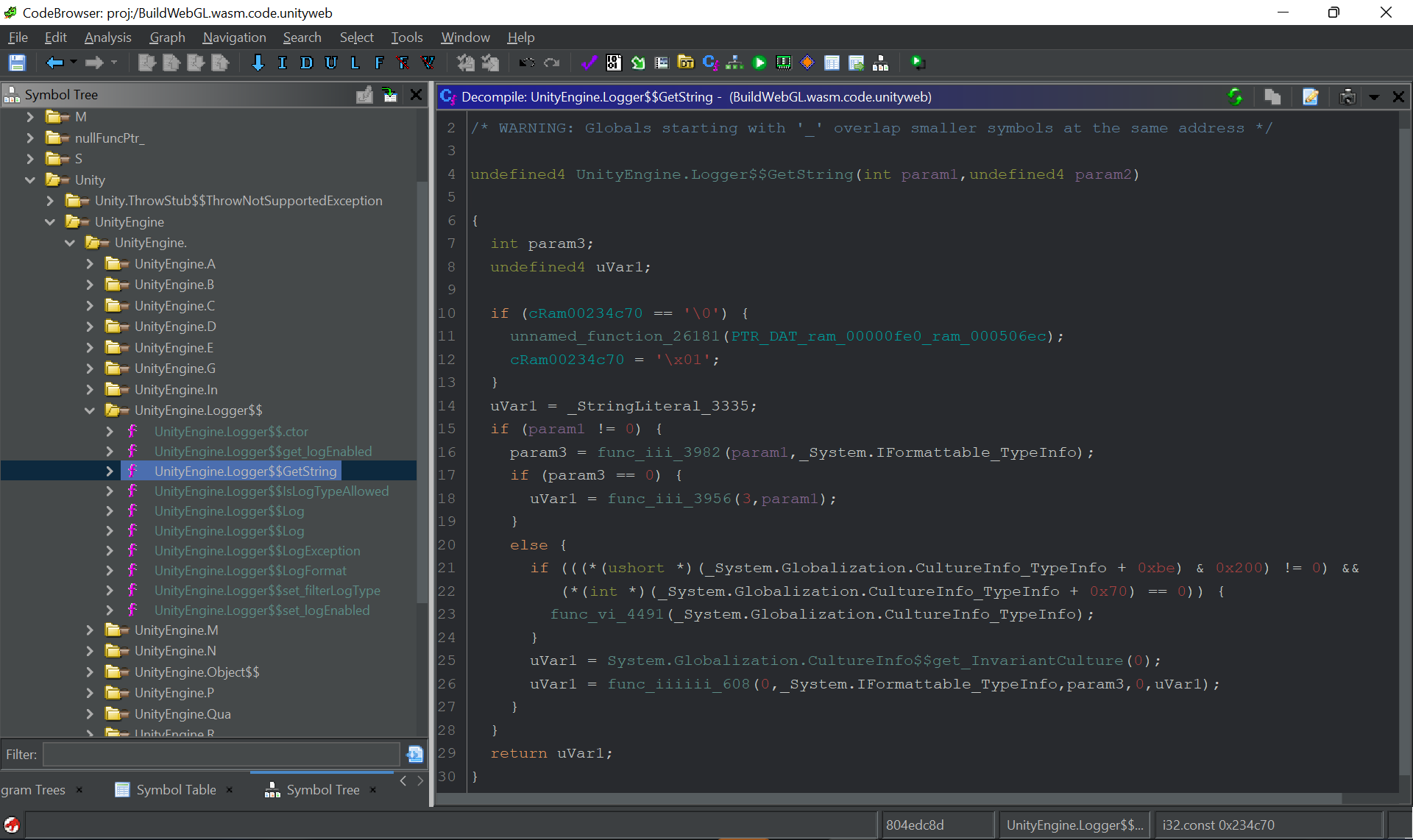The width and height of the screenshot is (1413, 840).
Task: Expand the UnityEngine.A folder
Action: [90, 264]
